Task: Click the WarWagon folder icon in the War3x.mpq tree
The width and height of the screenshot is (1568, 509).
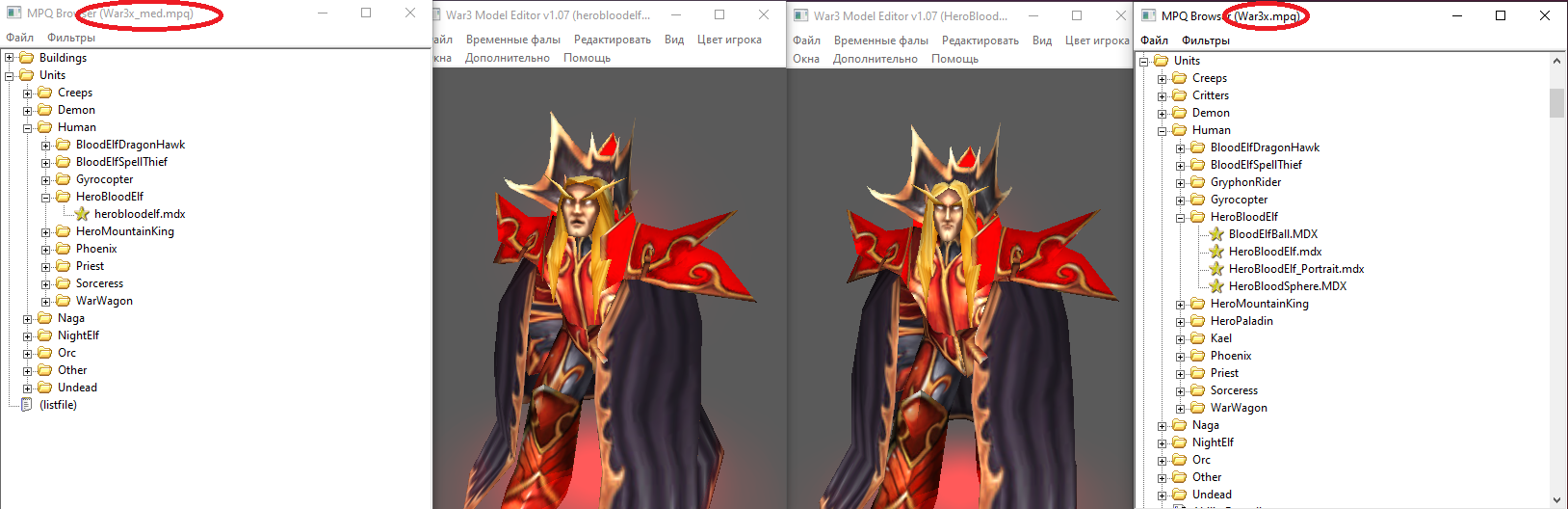Action: 1198,408
